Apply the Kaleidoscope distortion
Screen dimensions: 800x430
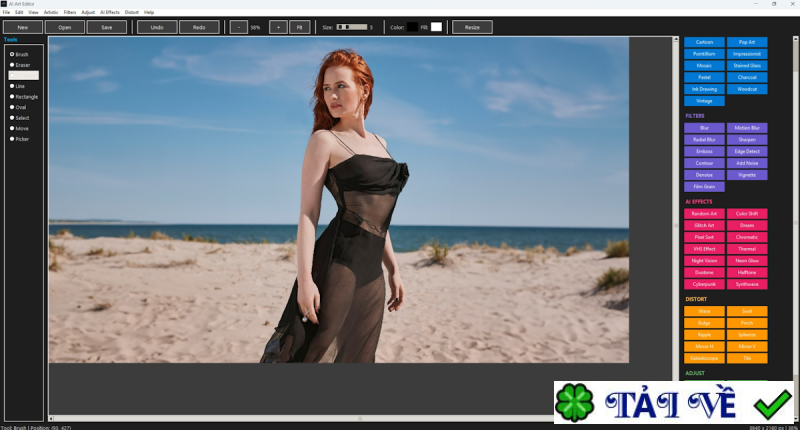click(704, 358)
